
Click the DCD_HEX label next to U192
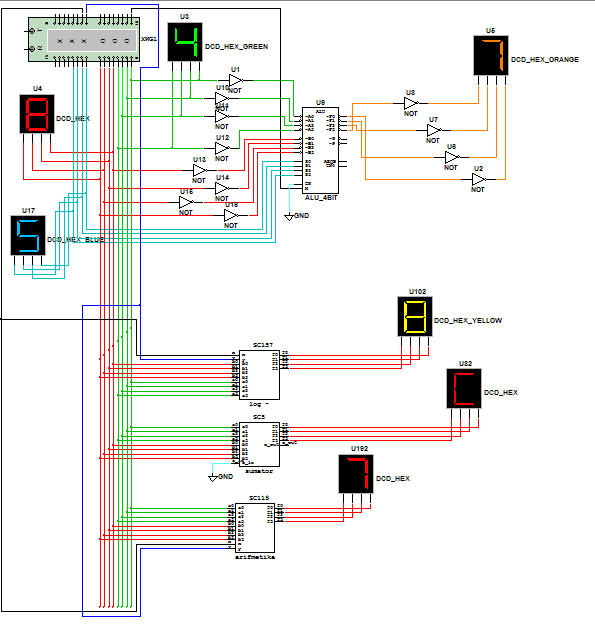[x=393, y=478]
